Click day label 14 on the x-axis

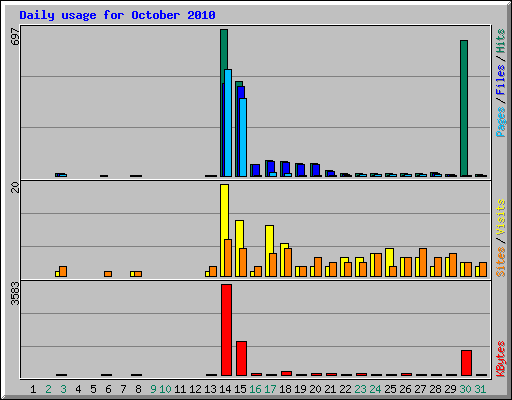pos(225,389)
